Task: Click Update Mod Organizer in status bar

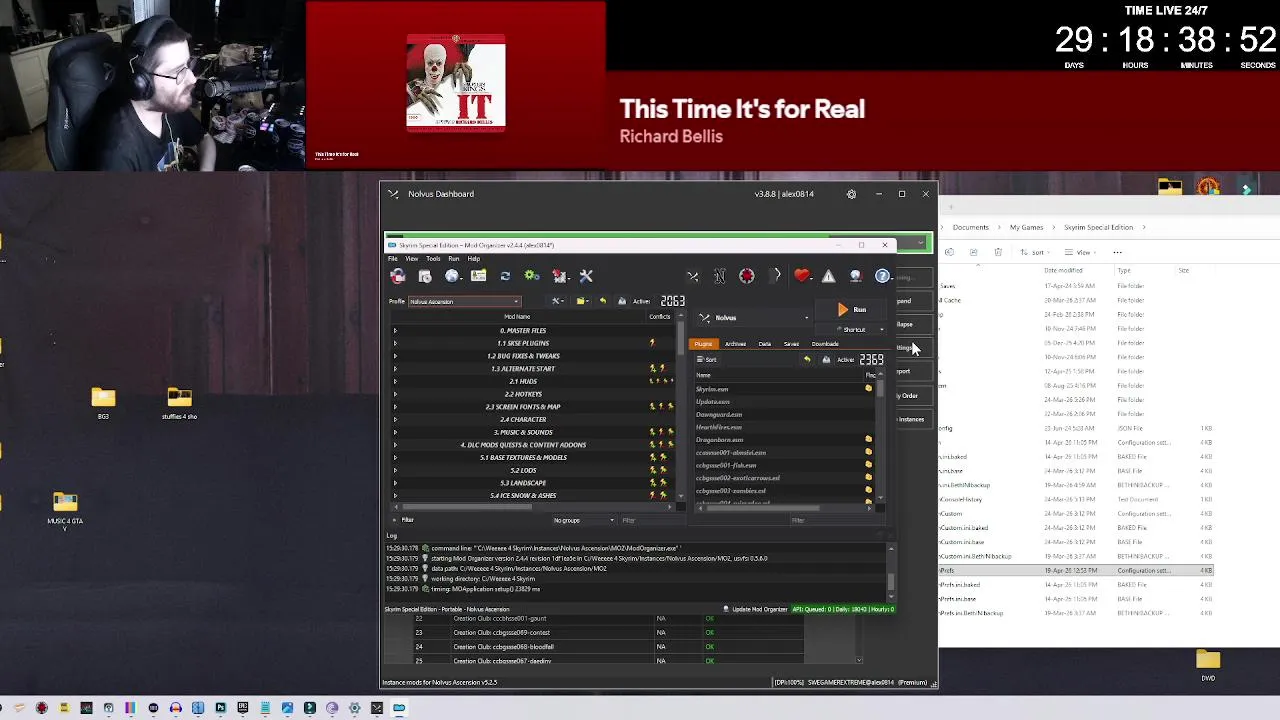Action: click(754, 609)
